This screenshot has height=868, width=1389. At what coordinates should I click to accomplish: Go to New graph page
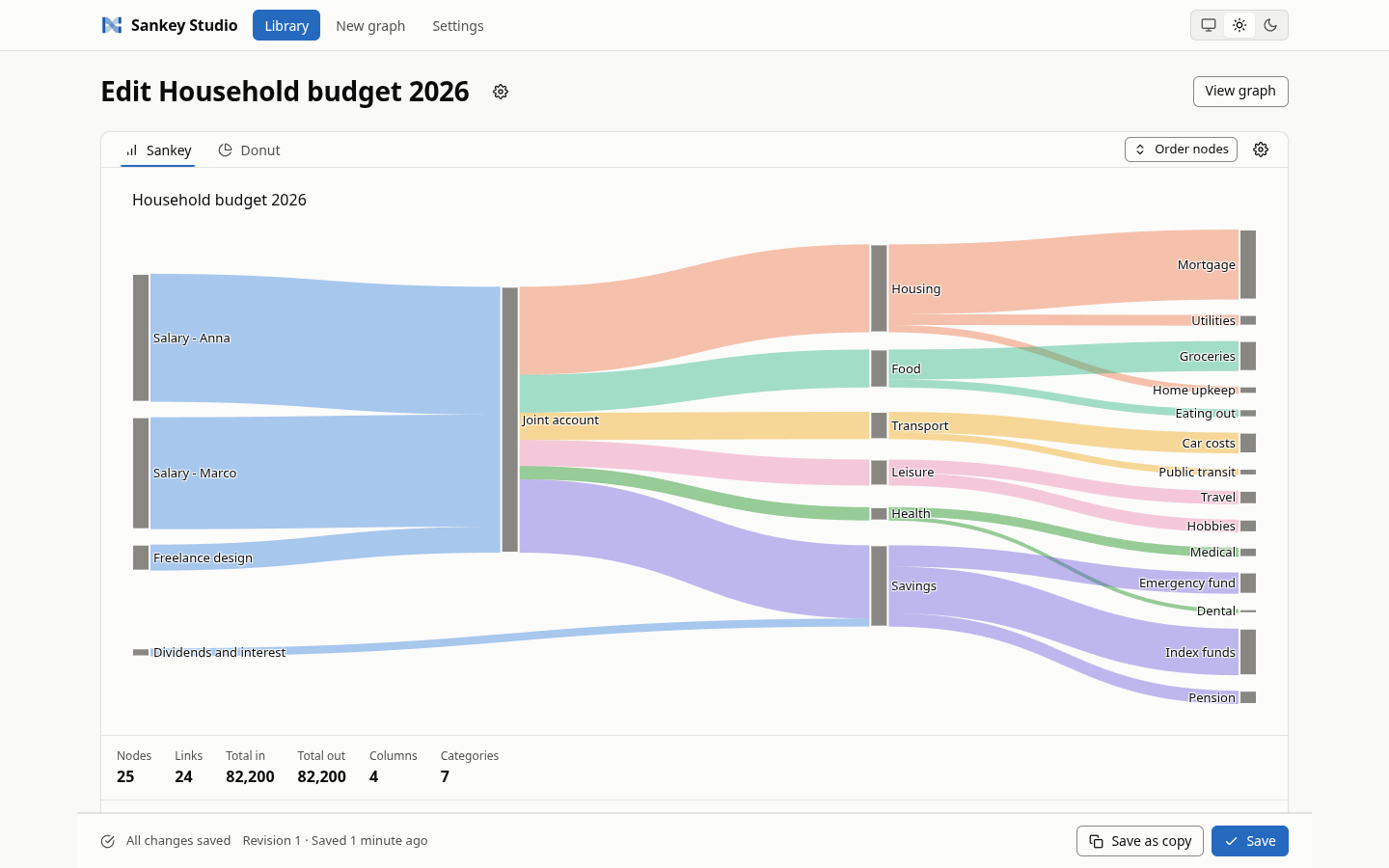(370, 25)
